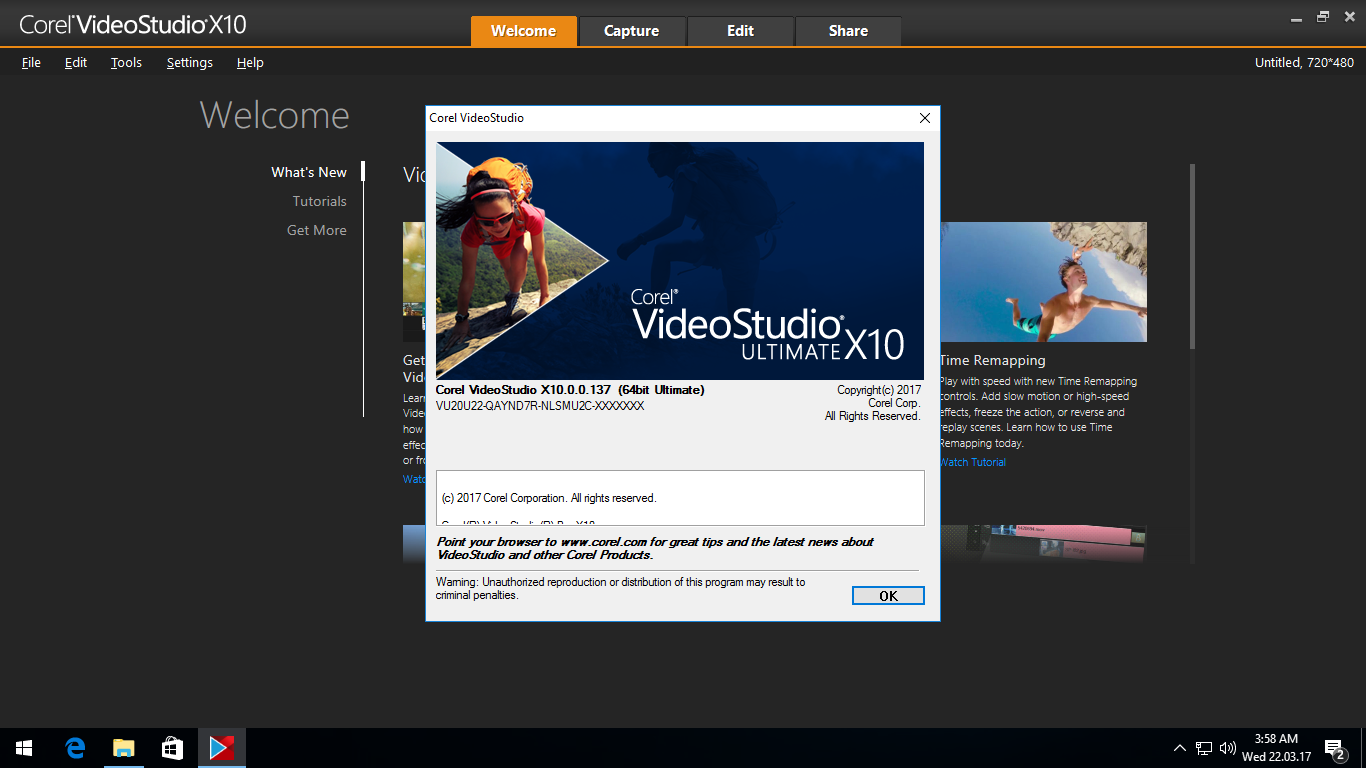Click the VideoStudio Ultimate X10 splash image

(x=680, y=260)
